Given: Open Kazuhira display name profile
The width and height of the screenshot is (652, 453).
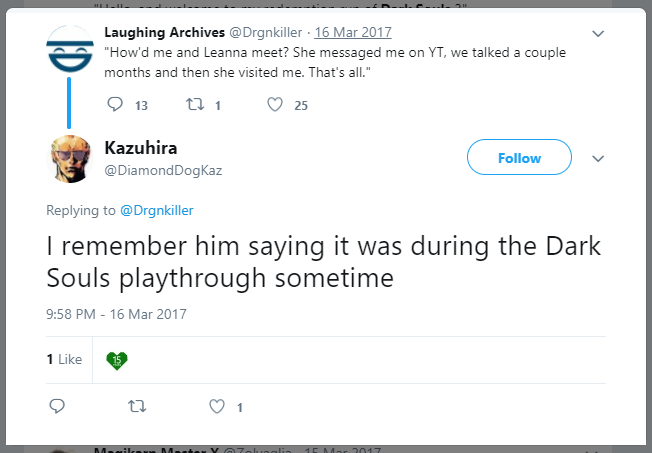Looking at the screenshot, I should click(141, 148).
